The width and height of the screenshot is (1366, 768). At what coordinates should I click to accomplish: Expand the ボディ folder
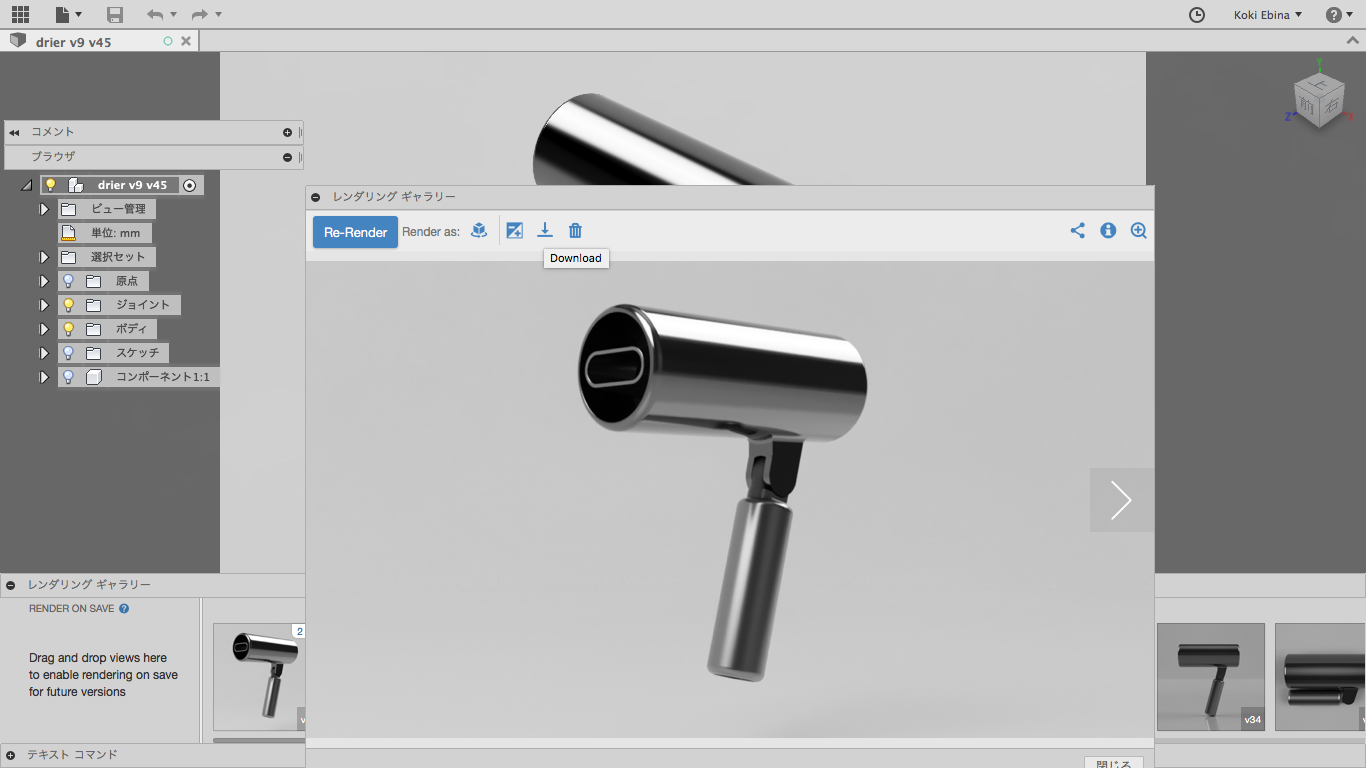(44, 329)
